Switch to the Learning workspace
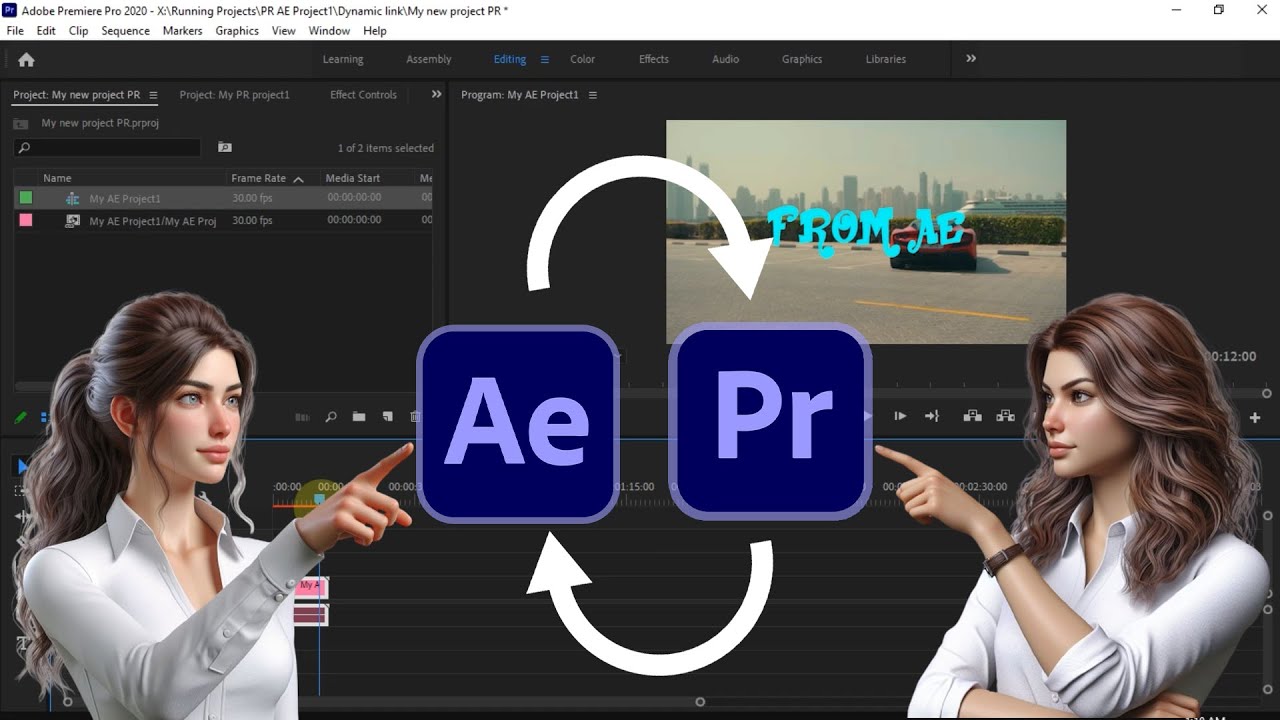Screen dimensions: 1280x720 (x=343, y=59)
